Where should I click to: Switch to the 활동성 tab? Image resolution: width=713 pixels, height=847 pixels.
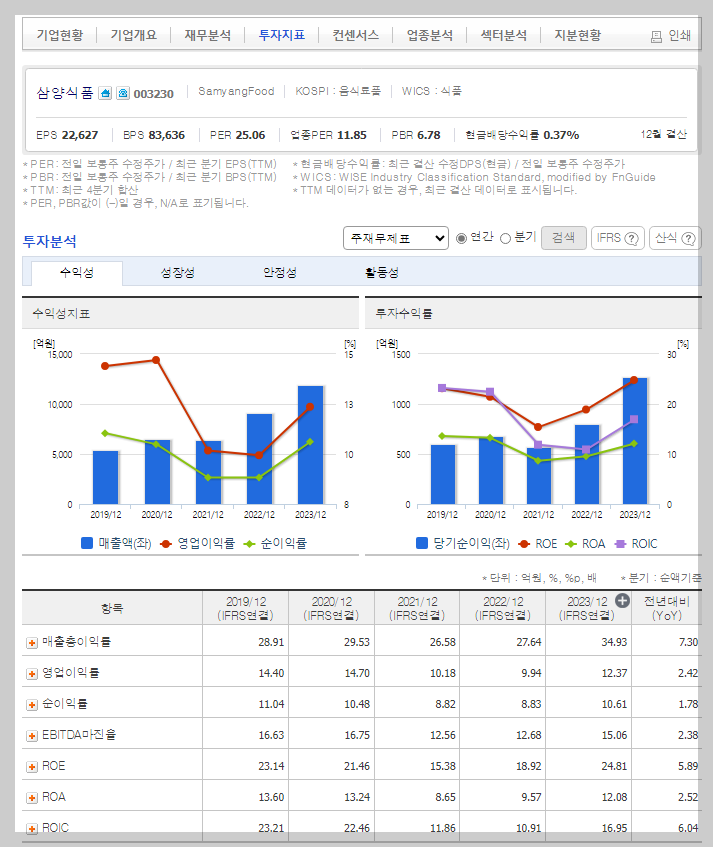(382, 273)
